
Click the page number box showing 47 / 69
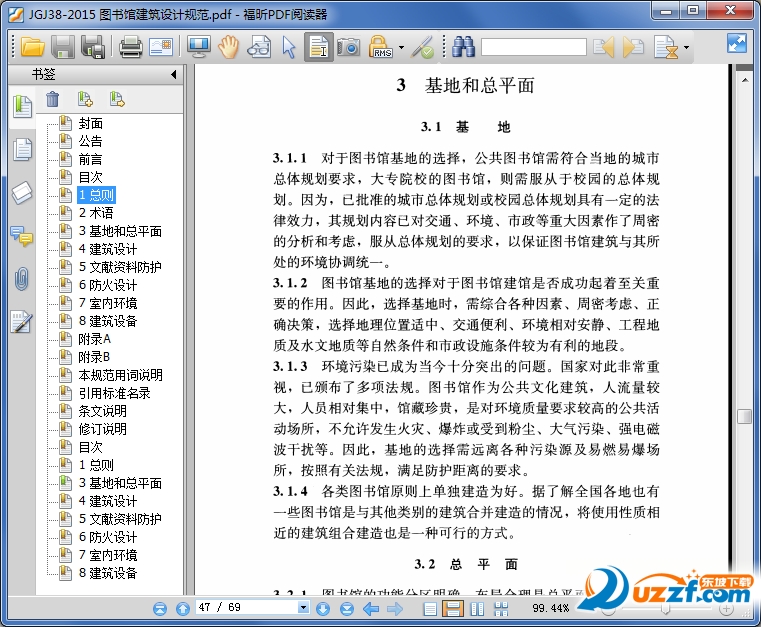[x=247, y=607]
